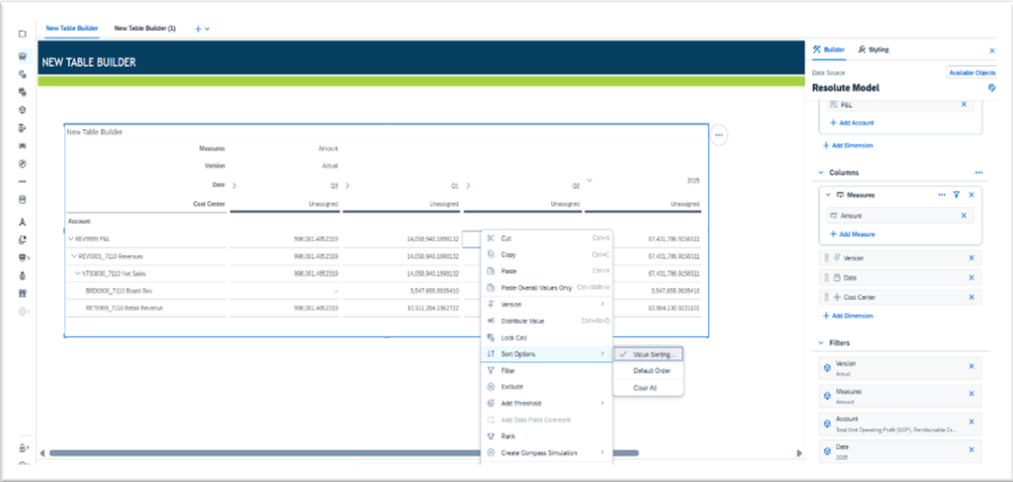Collapse the REV0001_7110 Revenues row
Screen dimensions: 1013x482
coord(74,256)
